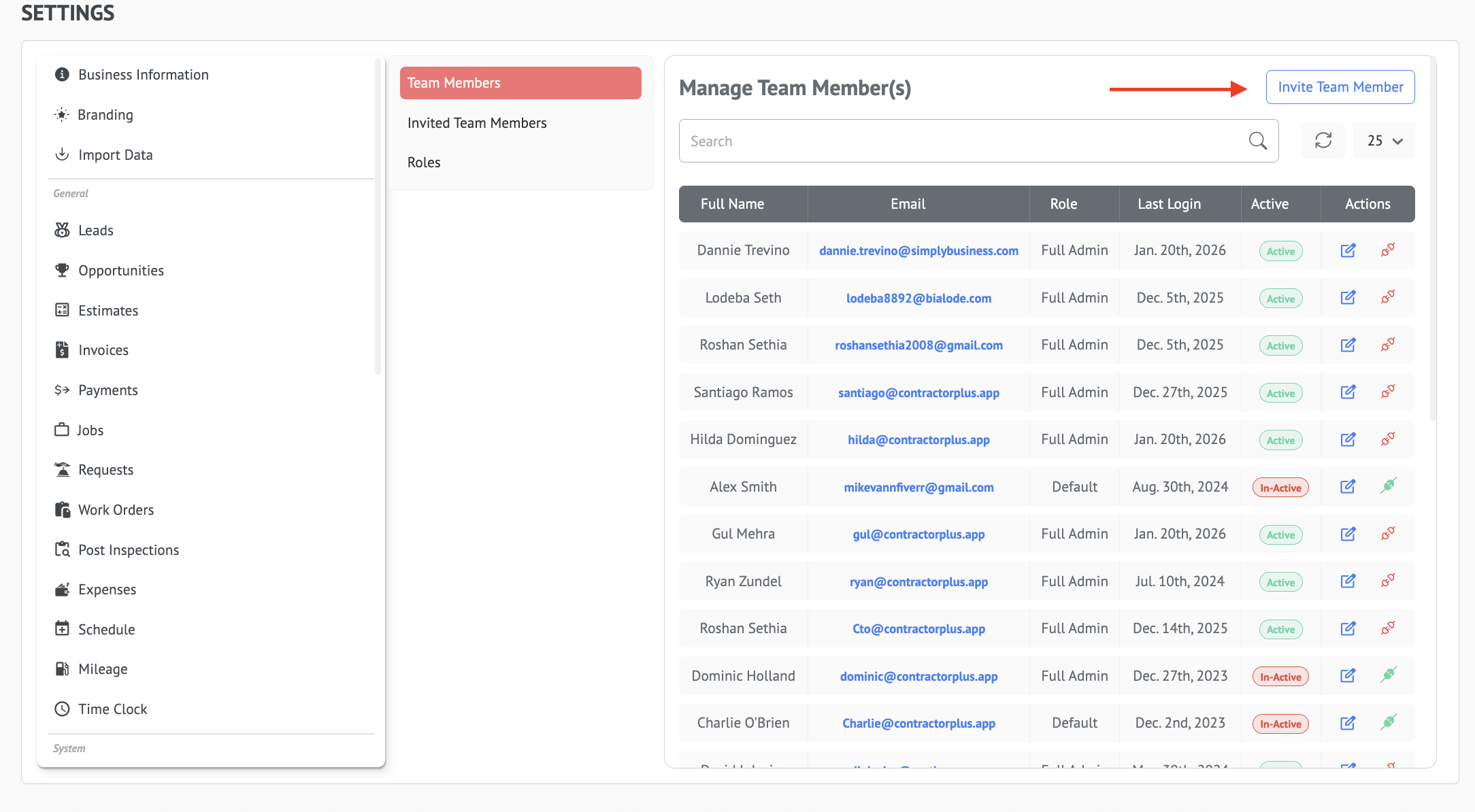This screenshot has height=812, width=1475.
Task: Click the magnifier search icon
Action: (x=1257, y=141)
